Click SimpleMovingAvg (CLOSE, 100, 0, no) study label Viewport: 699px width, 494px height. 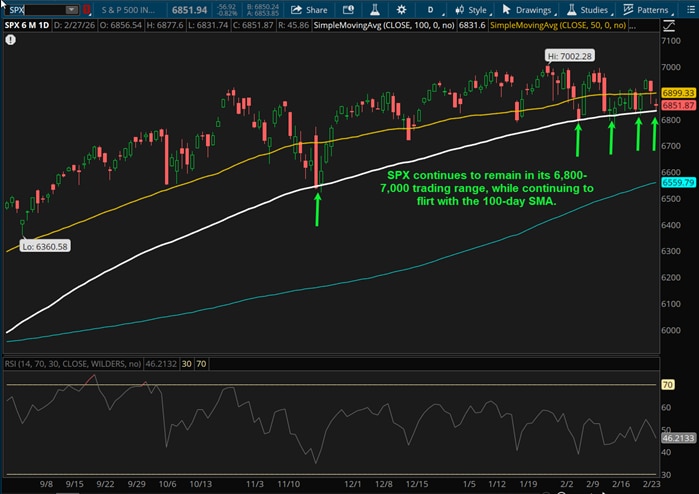click(x=384, y=25)
